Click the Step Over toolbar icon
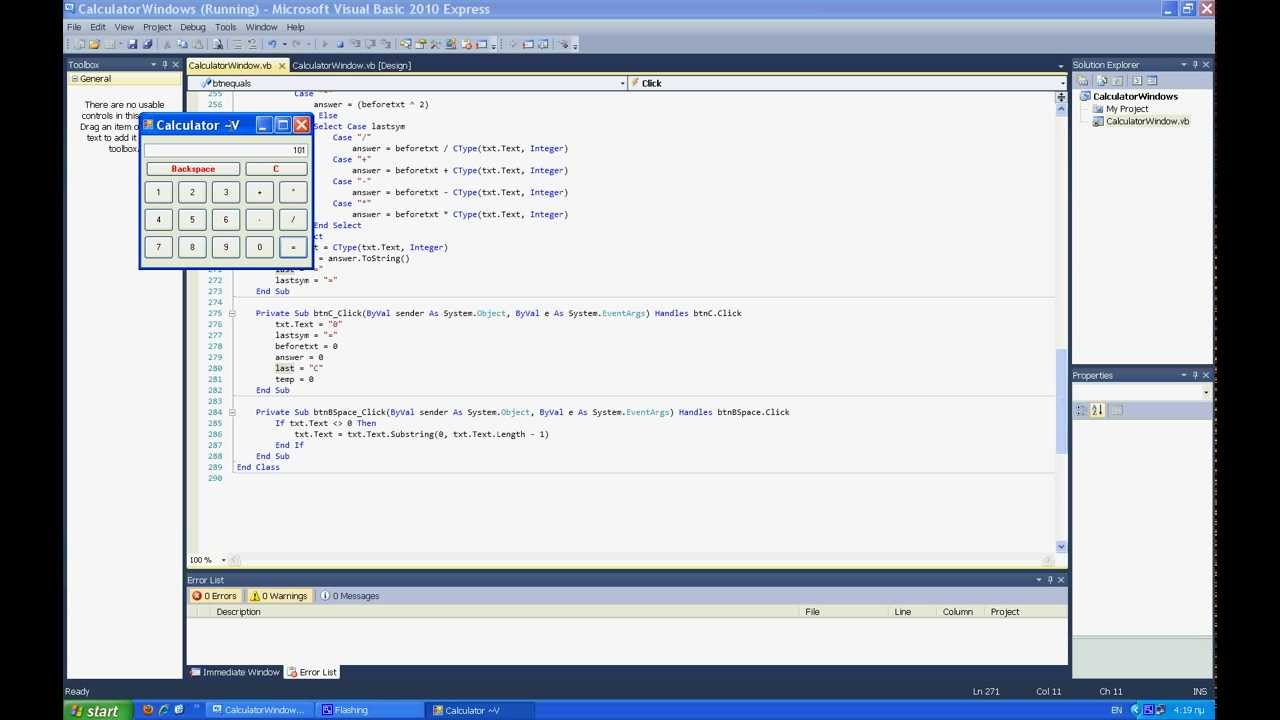 point(371,44)
